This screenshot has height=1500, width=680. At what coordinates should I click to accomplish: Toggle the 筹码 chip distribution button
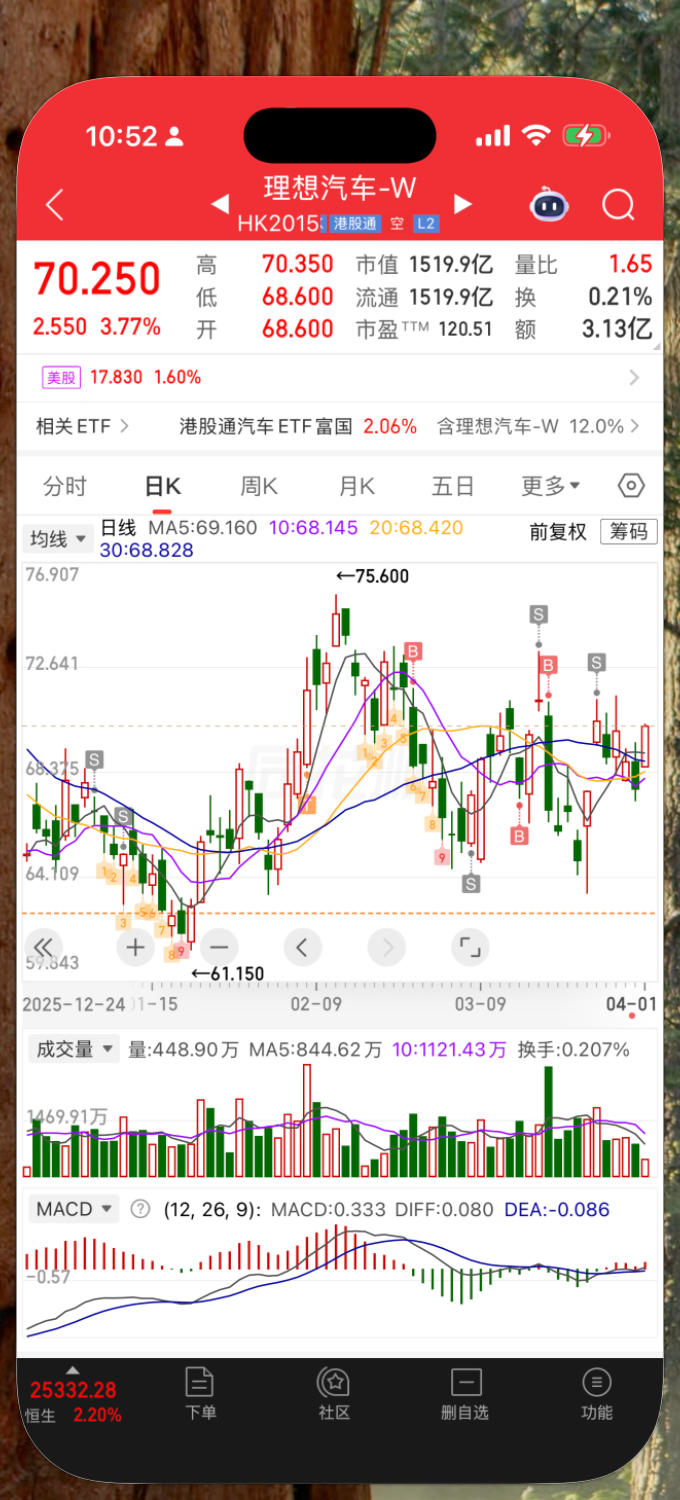tap(629, 531)
